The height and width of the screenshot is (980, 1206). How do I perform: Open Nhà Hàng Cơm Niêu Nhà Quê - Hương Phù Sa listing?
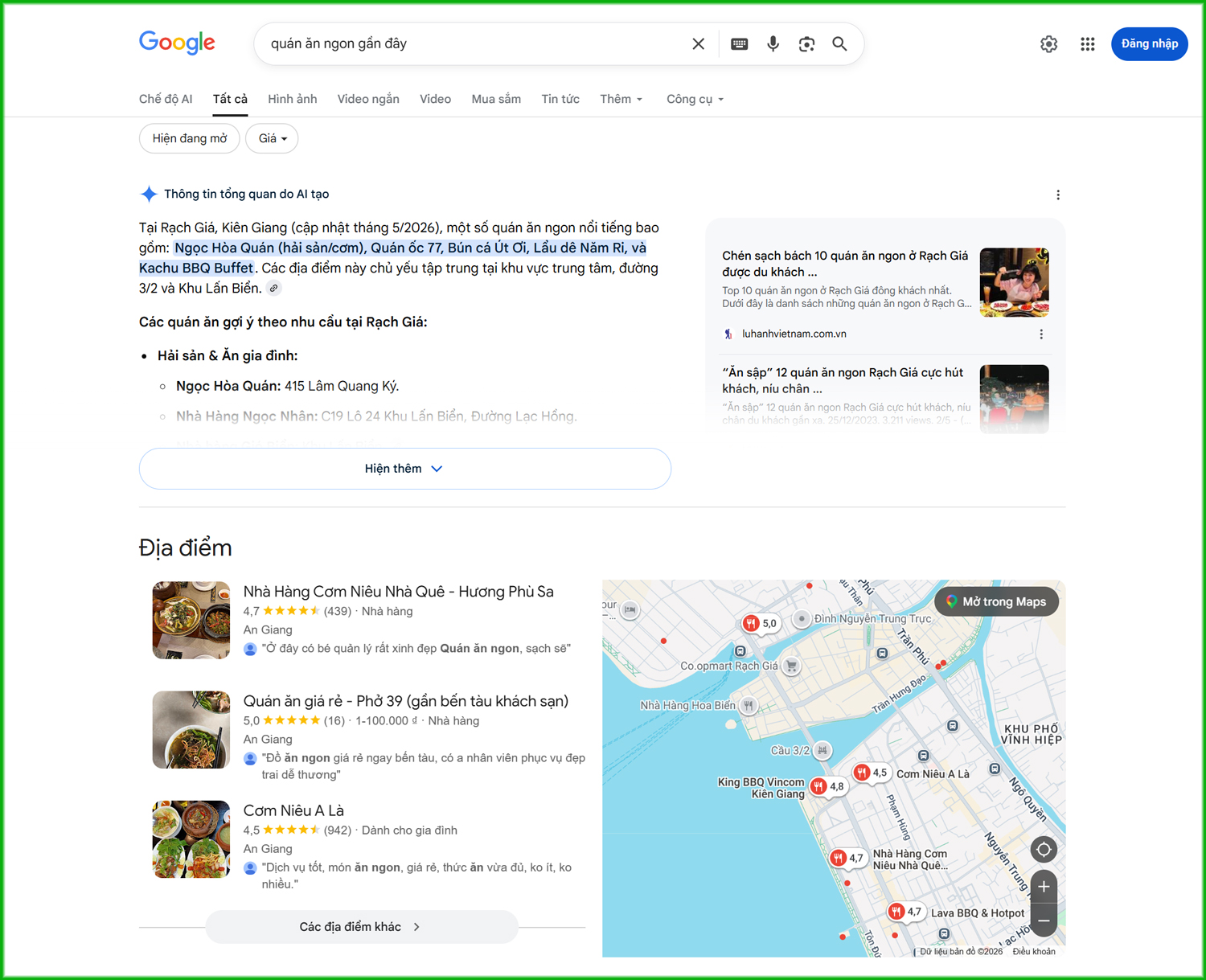pos(399,592)
